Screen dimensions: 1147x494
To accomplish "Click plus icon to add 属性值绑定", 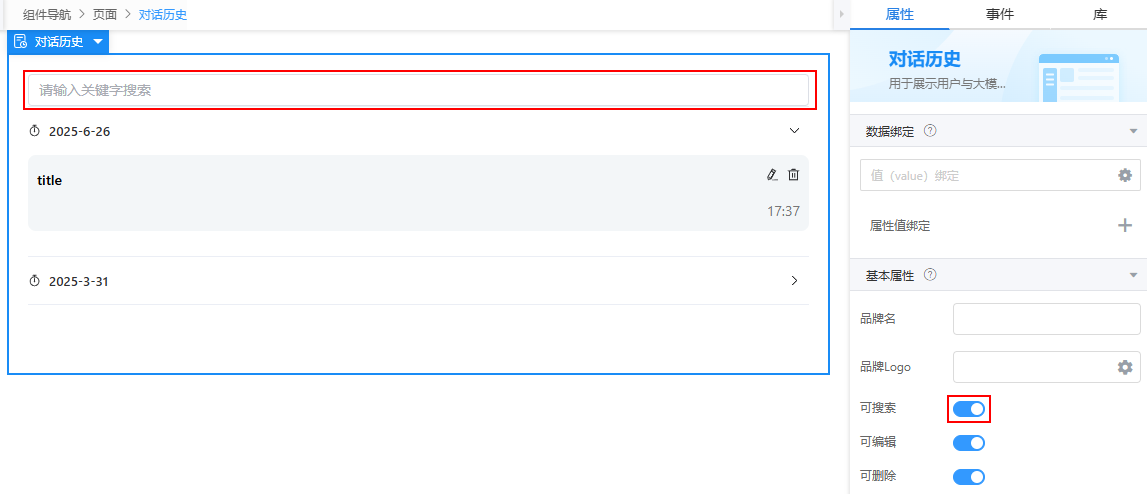I will pos(1125,225).
